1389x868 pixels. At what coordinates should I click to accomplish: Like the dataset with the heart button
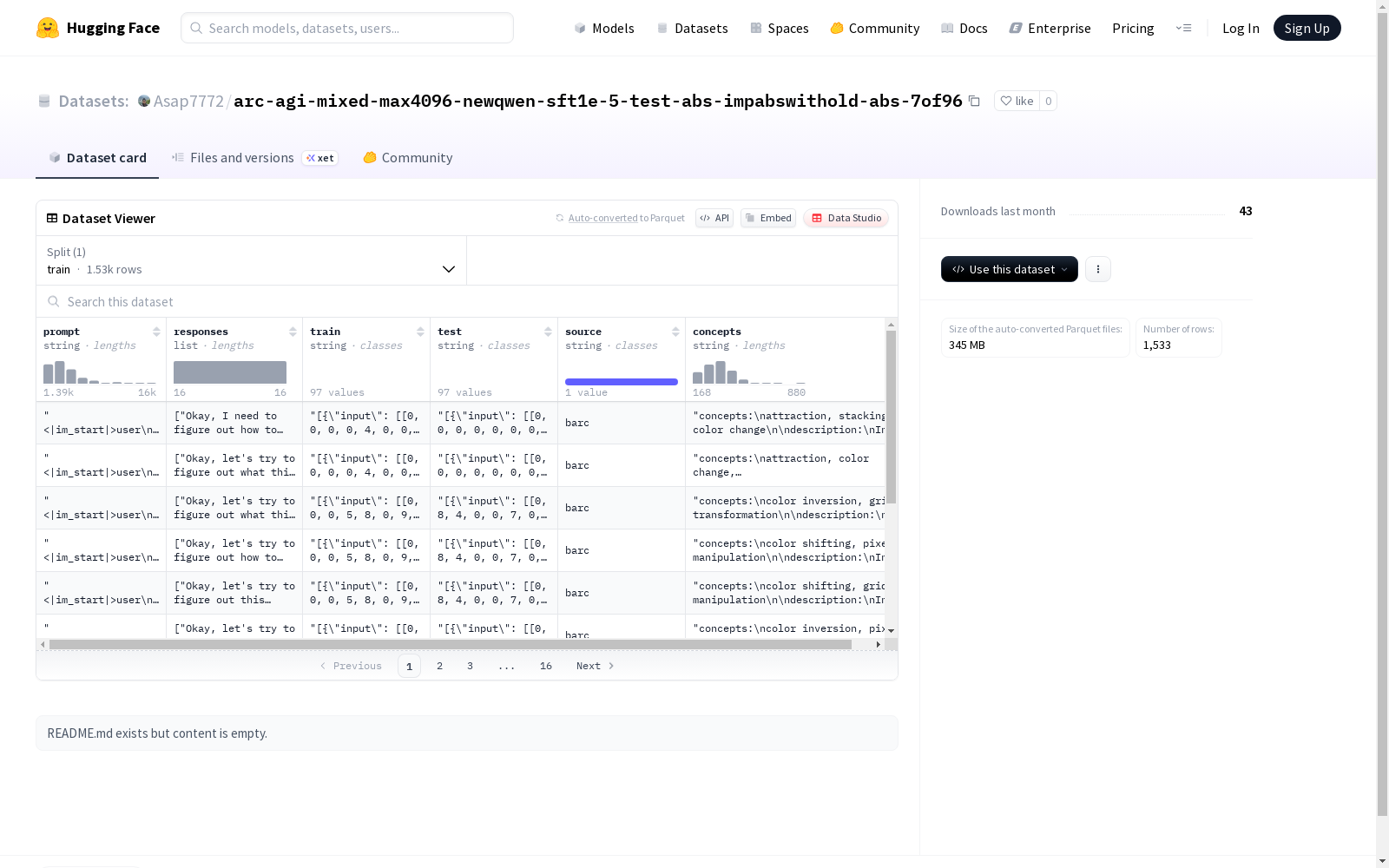click(1017, 101)
